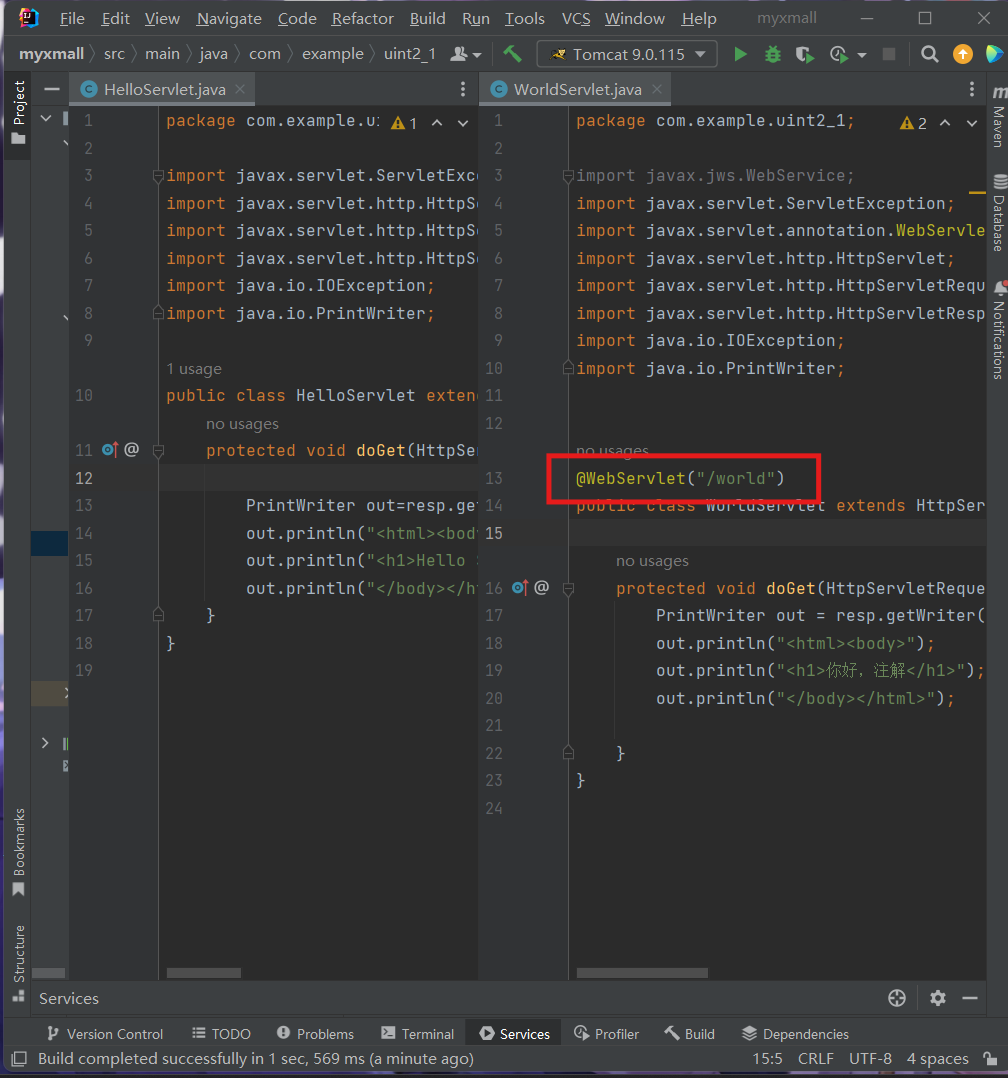Build project with the hammer icon
Screen dimensions: 1008x1078
[x=512, y=54]
